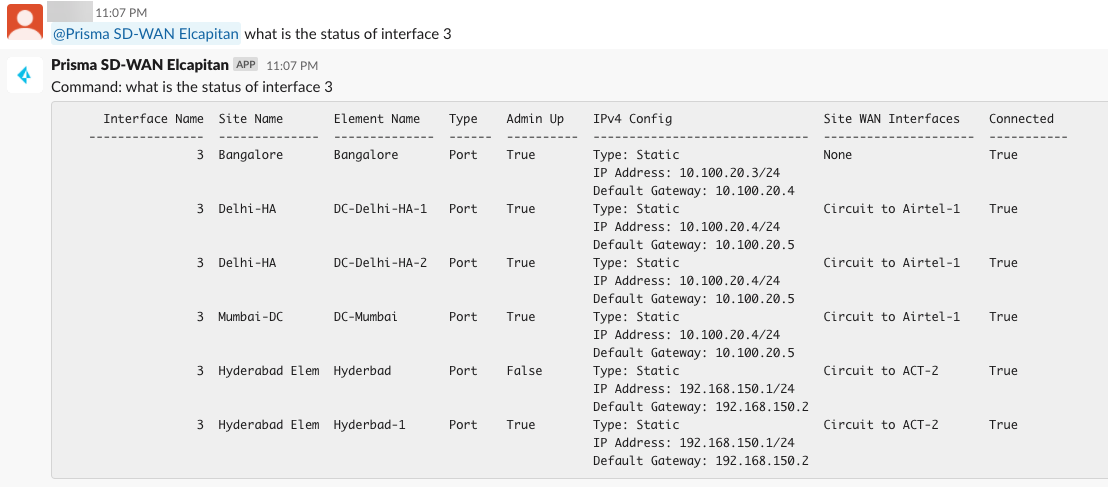Click the Admin Up column header
The height and width of the screenshot is (489, 1108).
[535, 119]
